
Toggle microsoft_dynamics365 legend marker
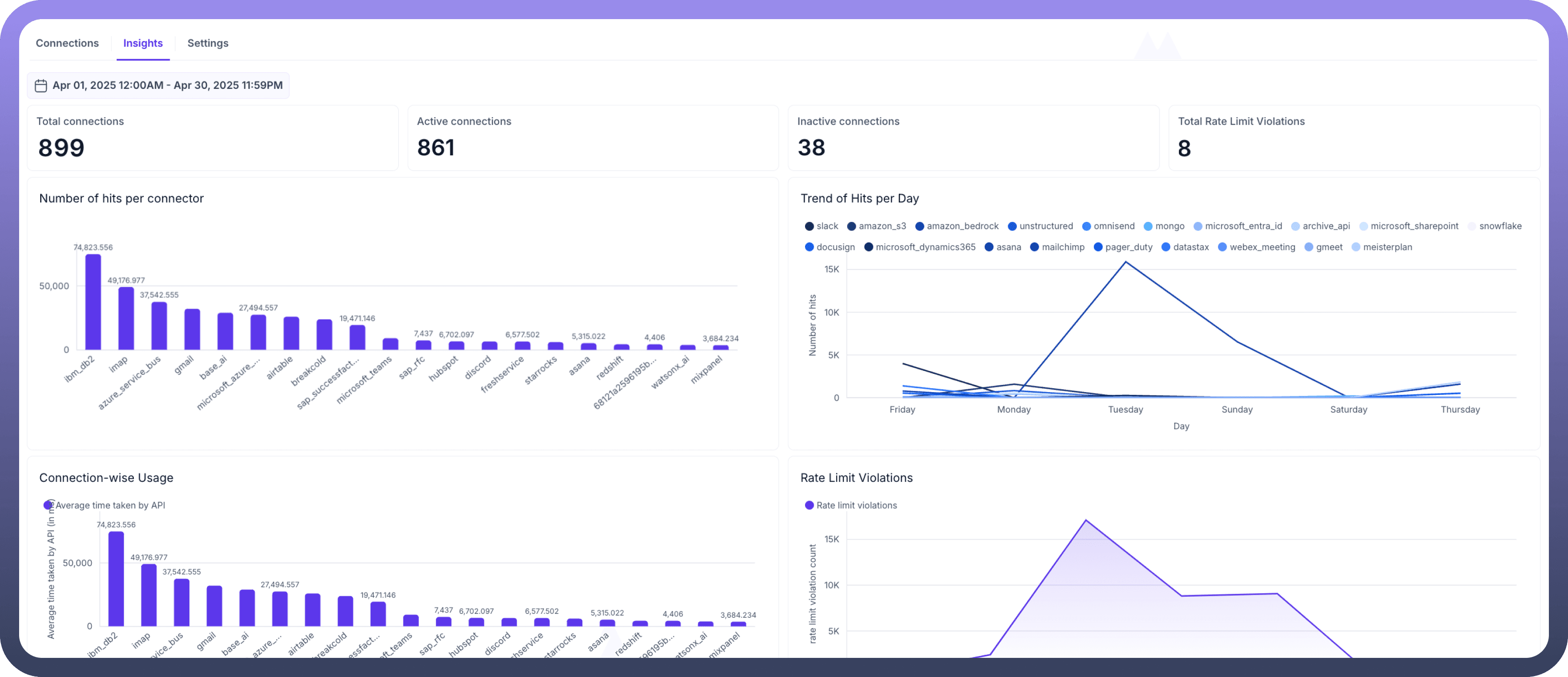tap(869, 247)
